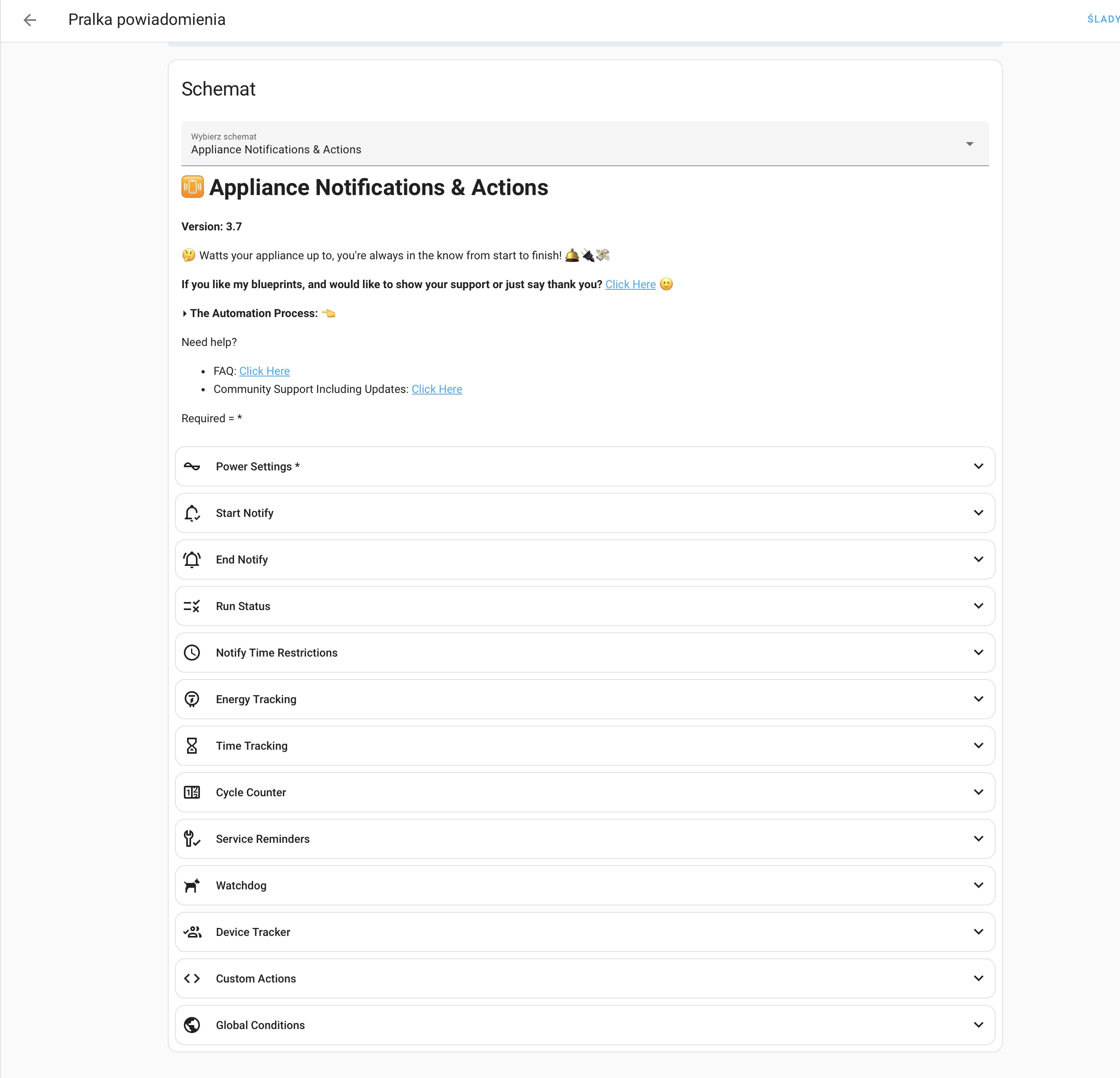The height and width of the screenshot is (1078, 1120).
Task: Click the Required = * note
Action: (212, 418)
